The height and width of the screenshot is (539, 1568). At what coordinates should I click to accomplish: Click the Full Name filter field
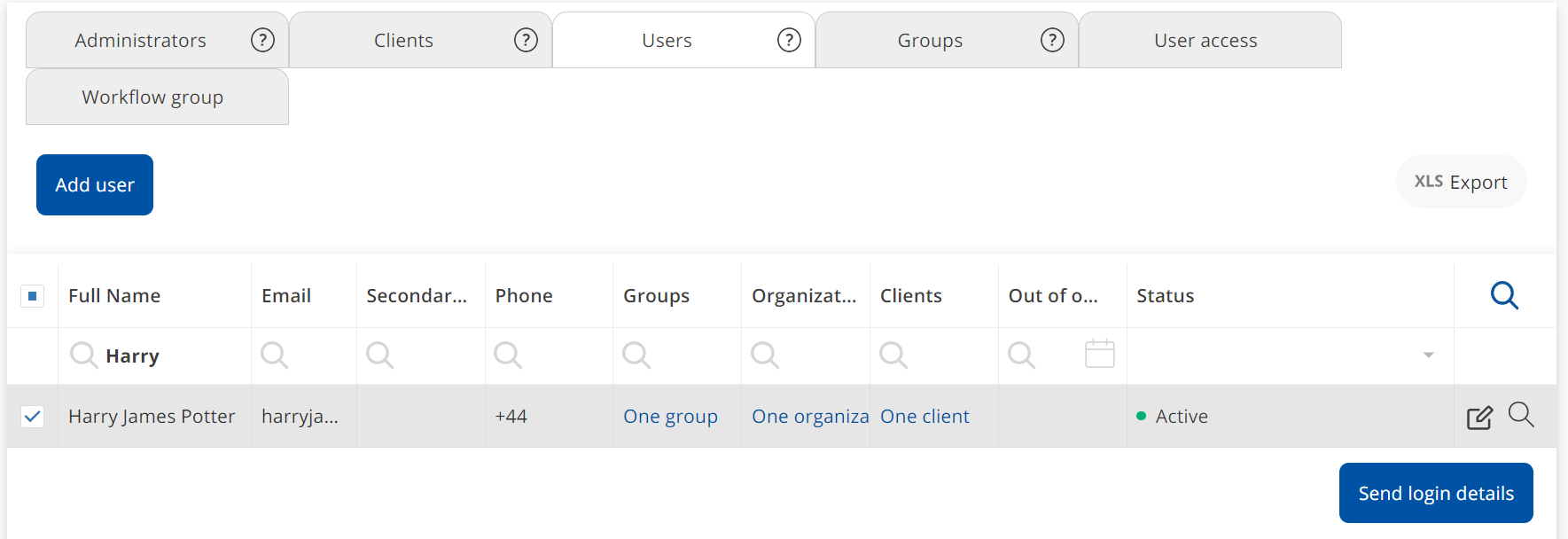pos(168,356)
